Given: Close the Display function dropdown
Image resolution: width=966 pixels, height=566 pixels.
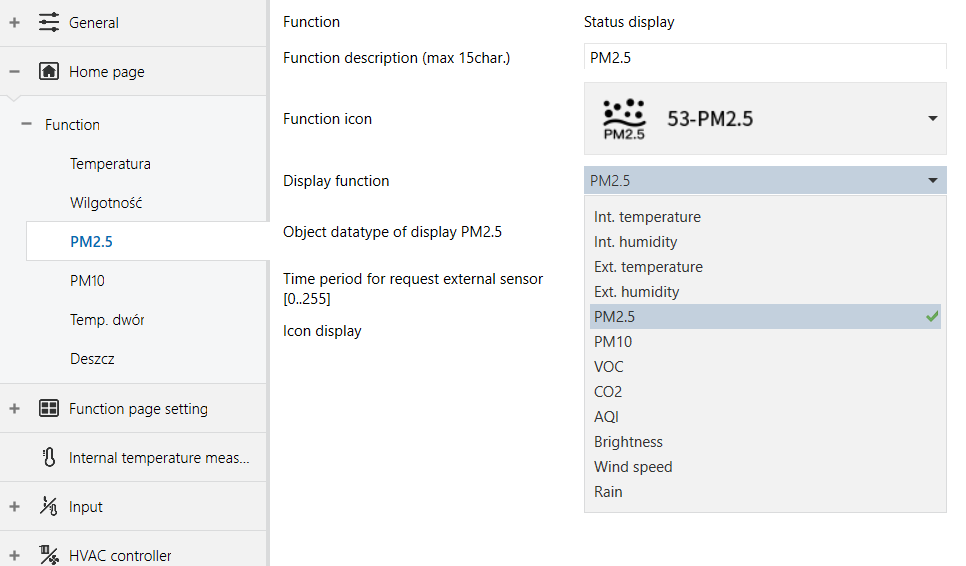Looking at the screenshot, I should (x=933, y=180).
